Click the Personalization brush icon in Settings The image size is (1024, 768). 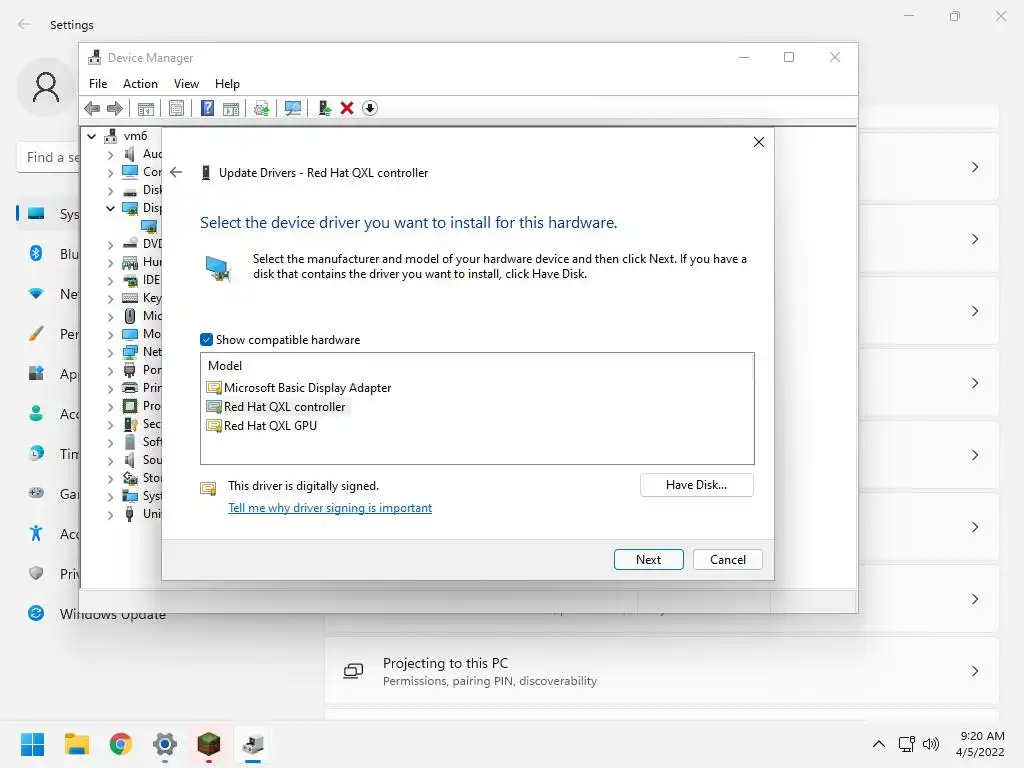[36, 334]
